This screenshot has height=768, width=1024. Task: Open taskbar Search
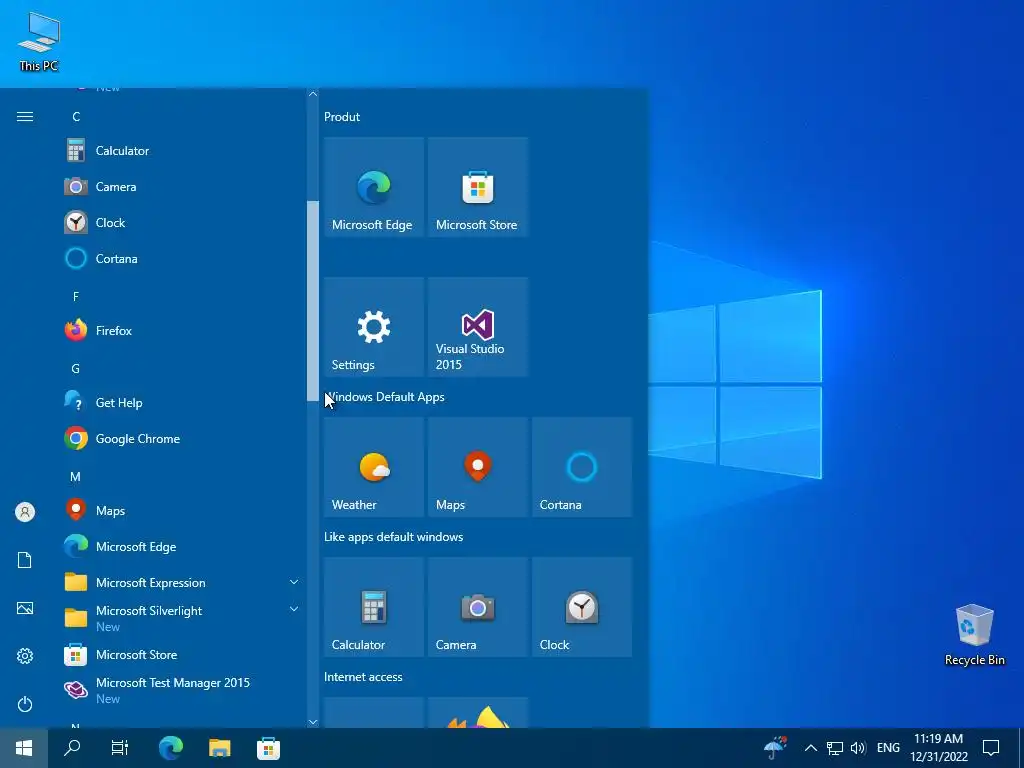[x=72, y=748]
